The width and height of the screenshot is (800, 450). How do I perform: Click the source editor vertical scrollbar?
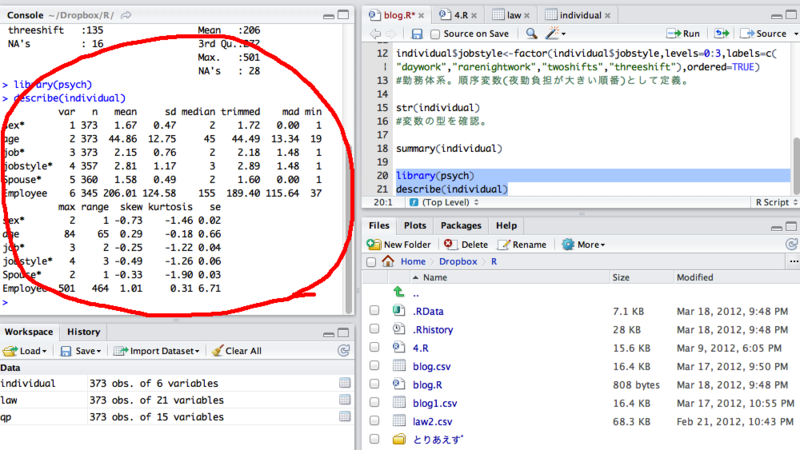[x=796, y=164]
